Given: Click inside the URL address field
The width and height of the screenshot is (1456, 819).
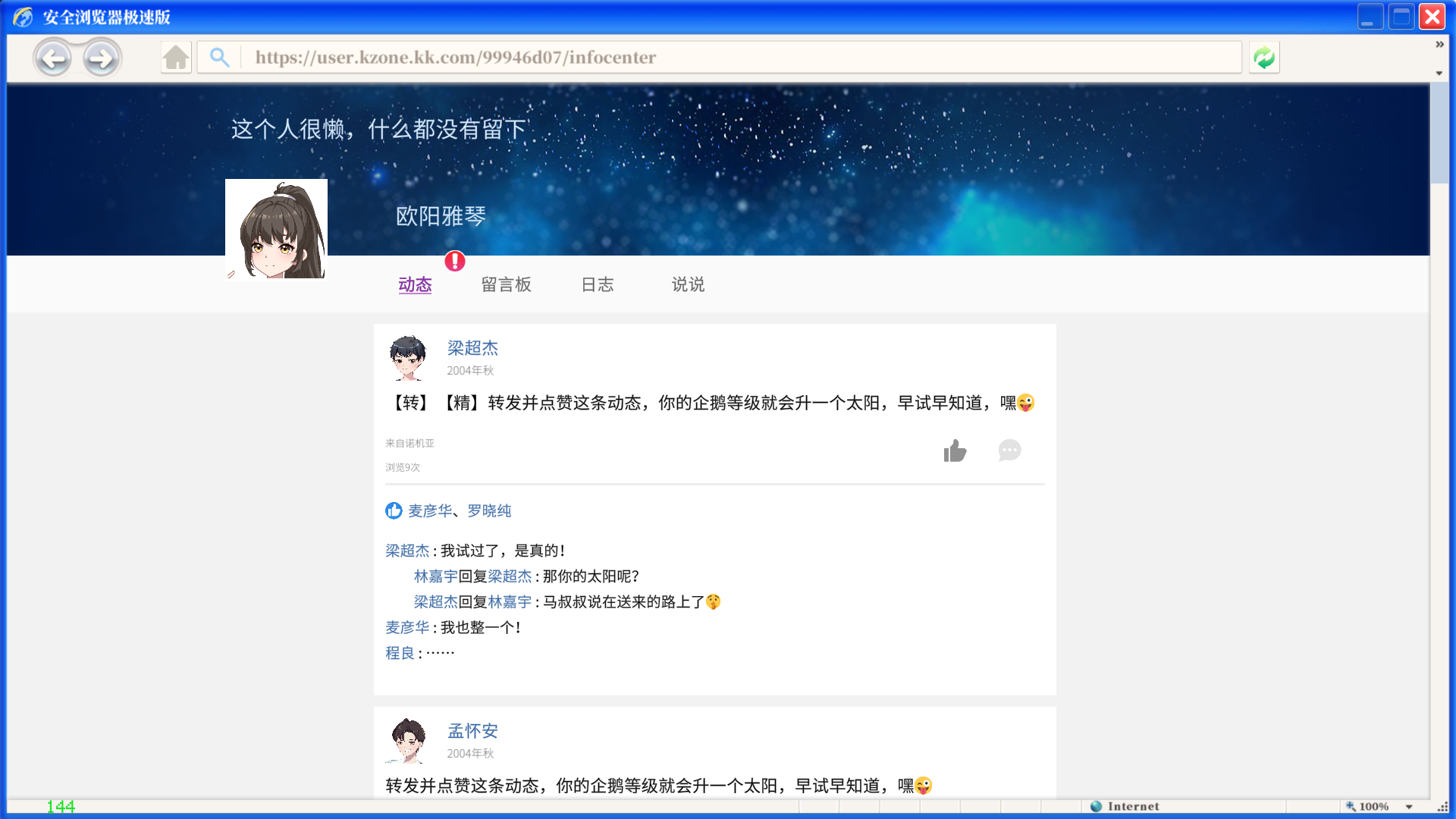Looking at the screenshot, I should pyautogui.click(x=682, y=57).
